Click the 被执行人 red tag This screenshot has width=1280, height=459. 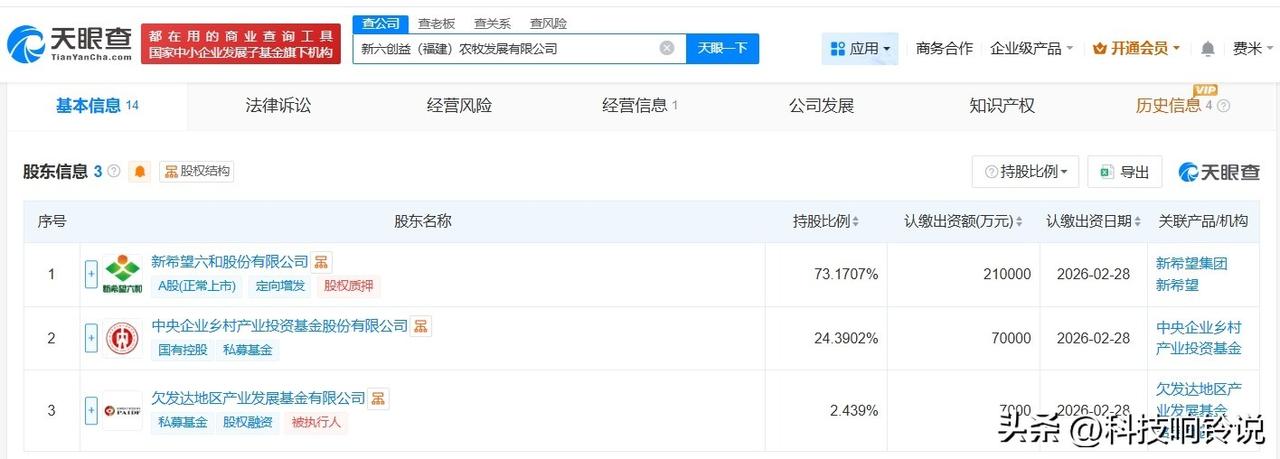[315, 422]
